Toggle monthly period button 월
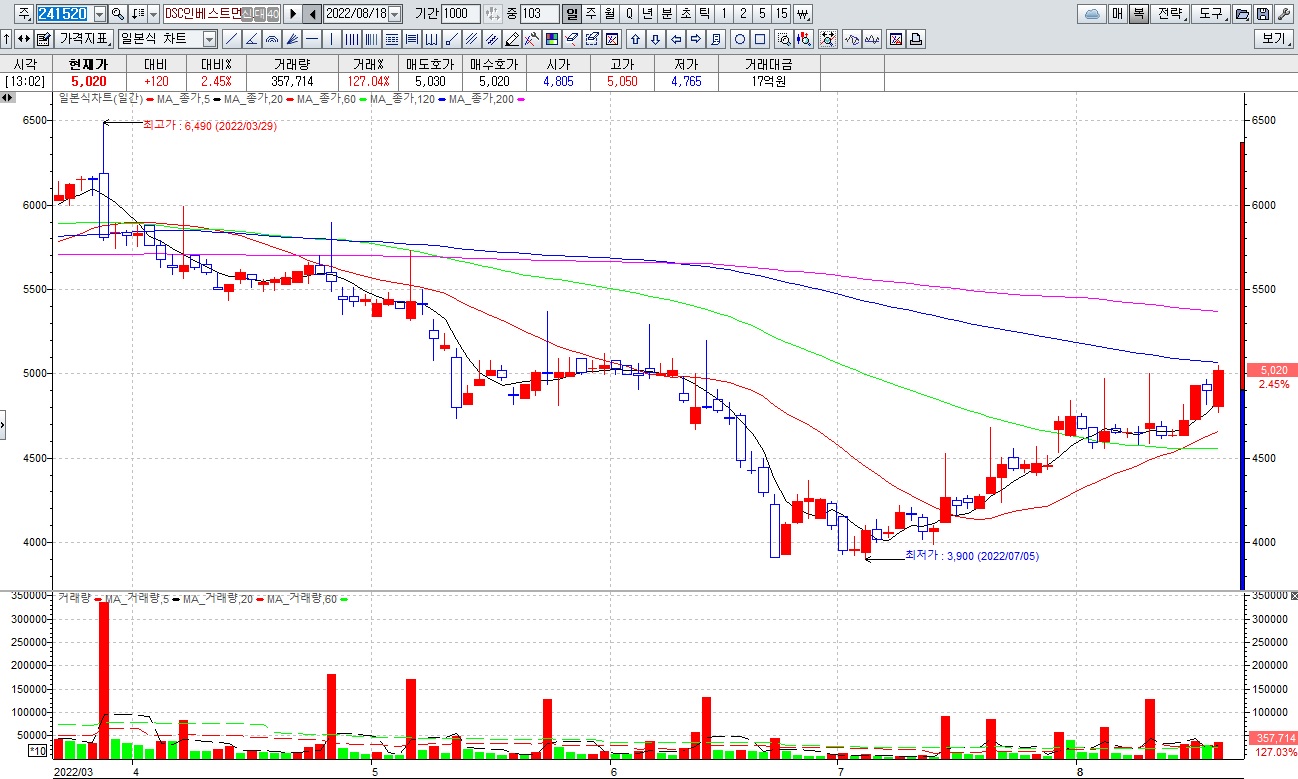The image size is (1298, 779). coord(609,14)
